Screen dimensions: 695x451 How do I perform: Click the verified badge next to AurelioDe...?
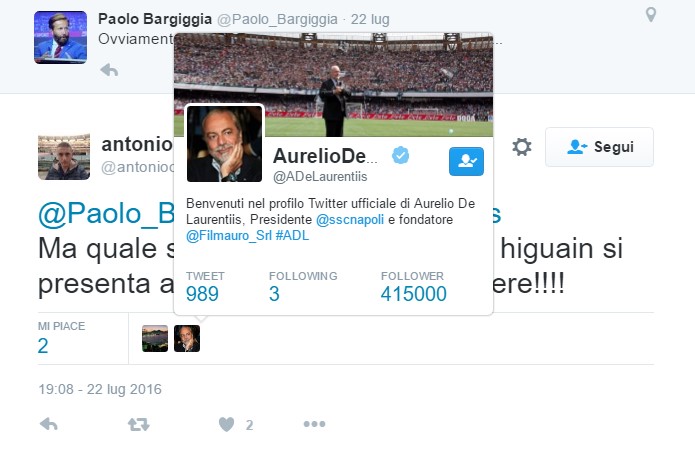401,156
